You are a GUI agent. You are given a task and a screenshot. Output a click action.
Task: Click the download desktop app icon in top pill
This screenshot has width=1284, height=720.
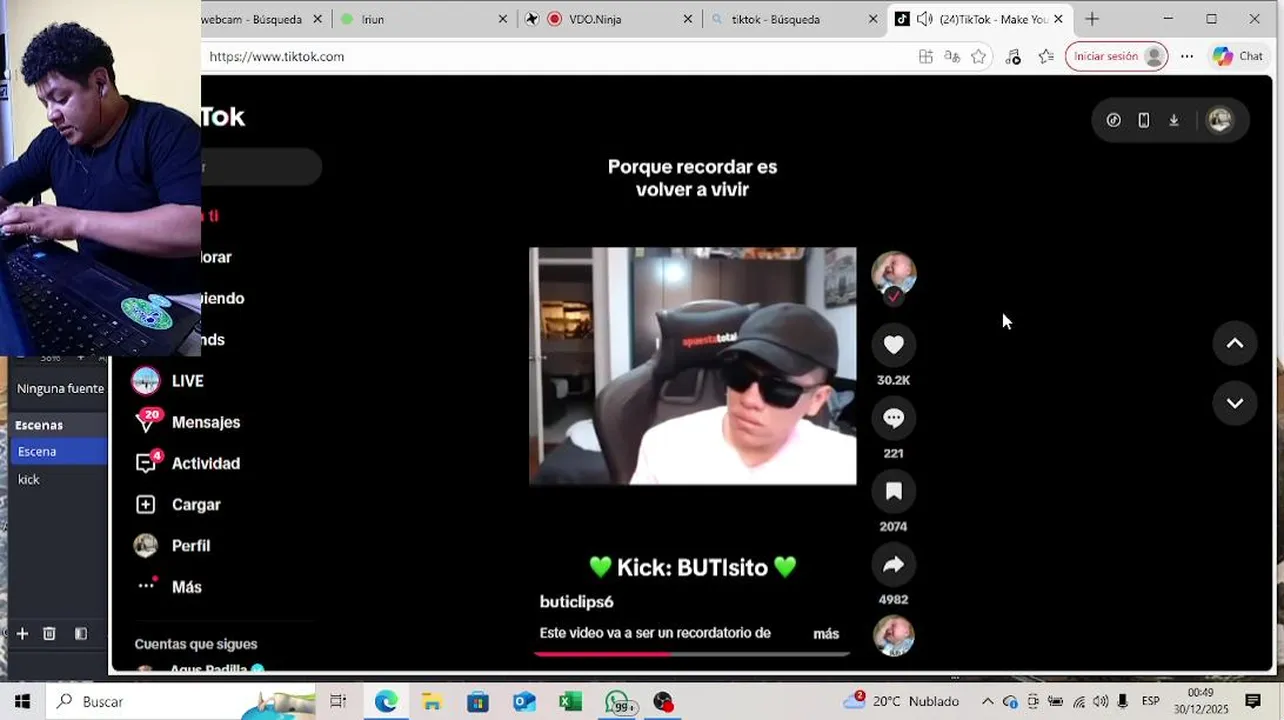1174,120
